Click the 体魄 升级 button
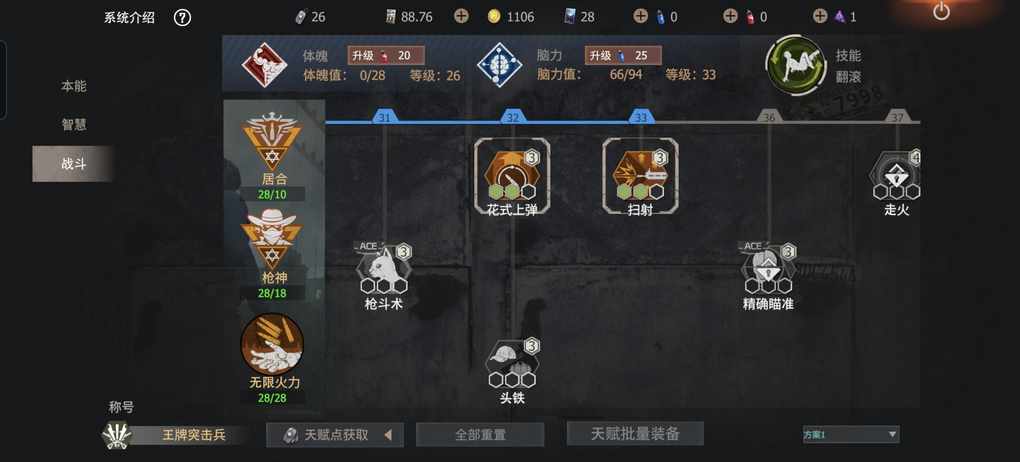This screenshot has height=462, width=1020. 386,55
